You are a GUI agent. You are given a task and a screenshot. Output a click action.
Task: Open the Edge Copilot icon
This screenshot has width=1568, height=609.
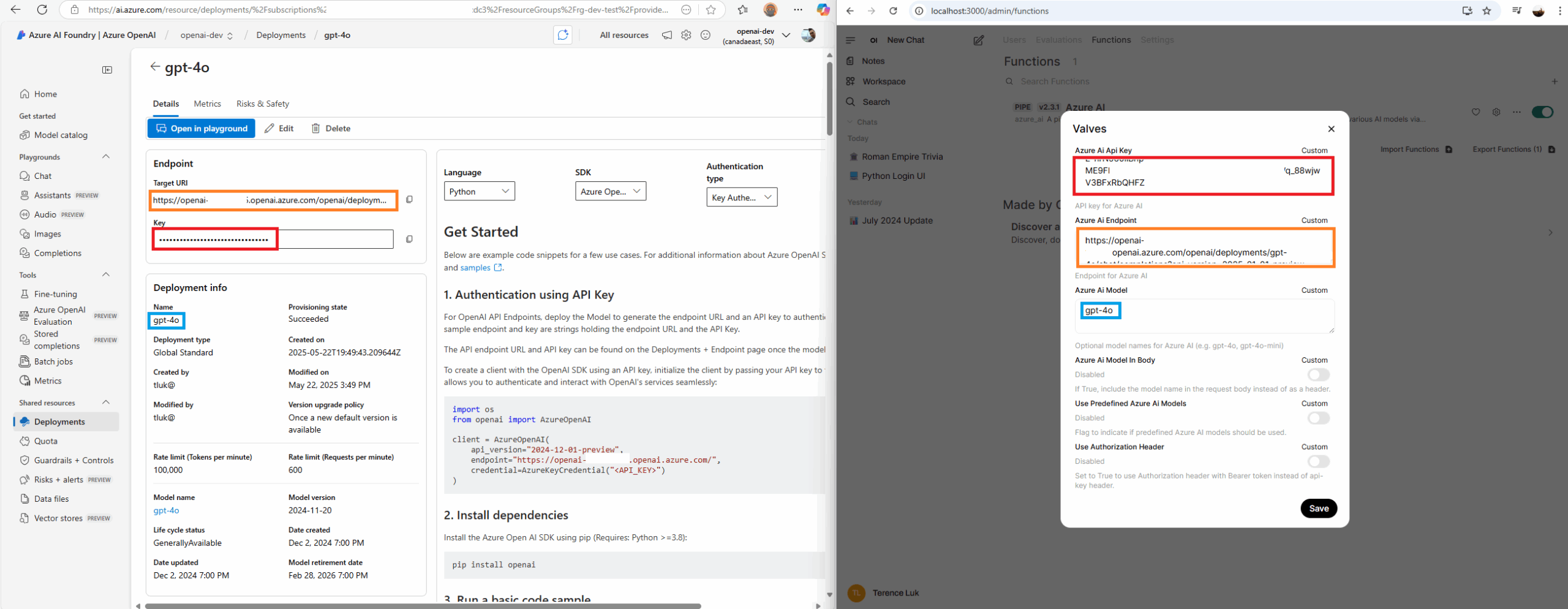(823, 10)
